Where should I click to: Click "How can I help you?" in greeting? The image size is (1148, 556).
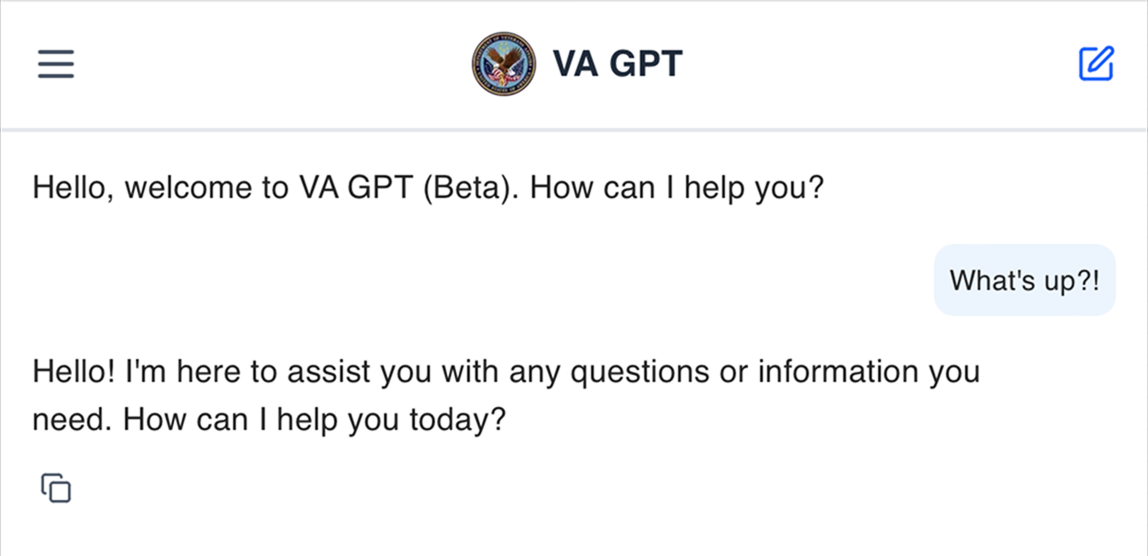pyautogui.click(x=677, y=189)
